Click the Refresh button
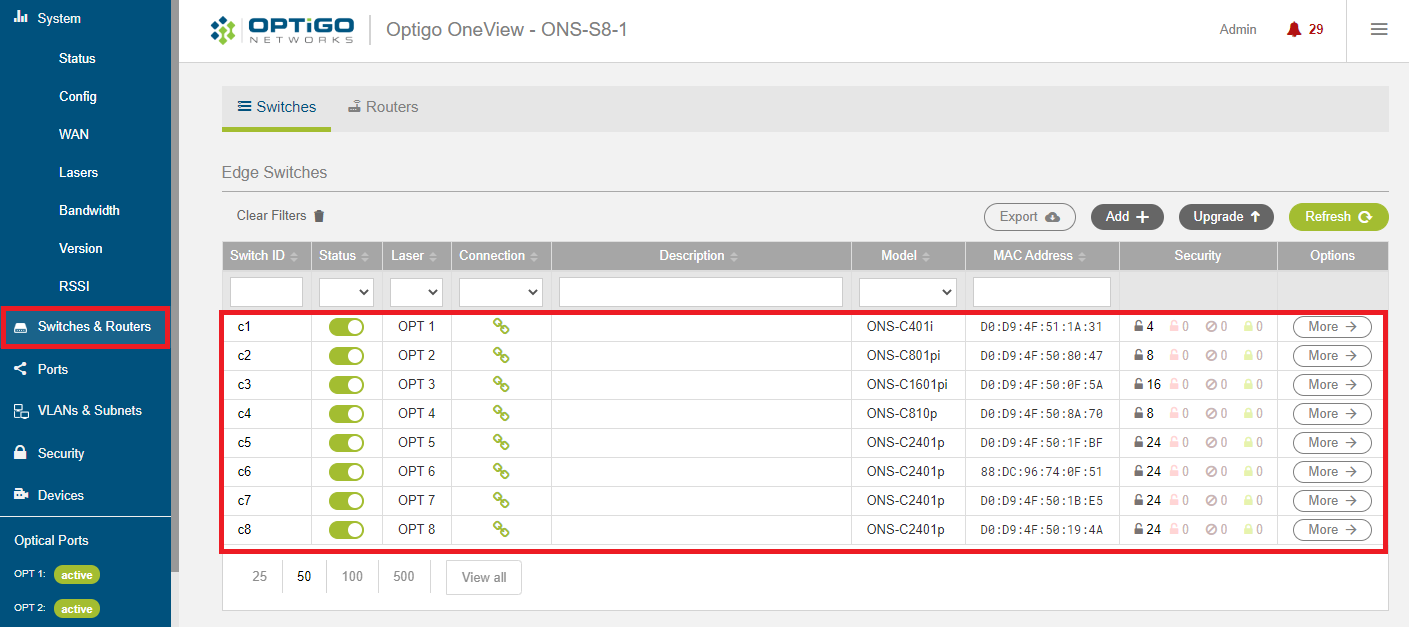This screenshot has width=1409, height=627. pos(1338,216)
